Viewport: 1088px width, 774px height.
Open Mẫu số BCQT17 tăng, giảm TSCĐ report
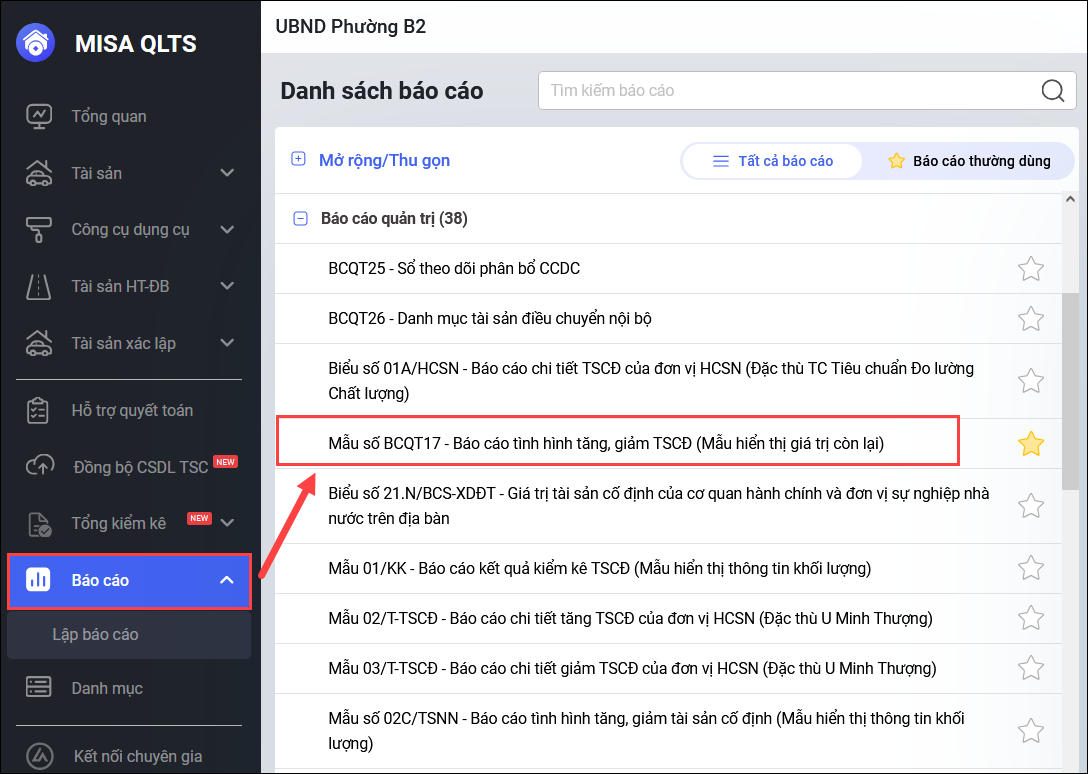606,444
